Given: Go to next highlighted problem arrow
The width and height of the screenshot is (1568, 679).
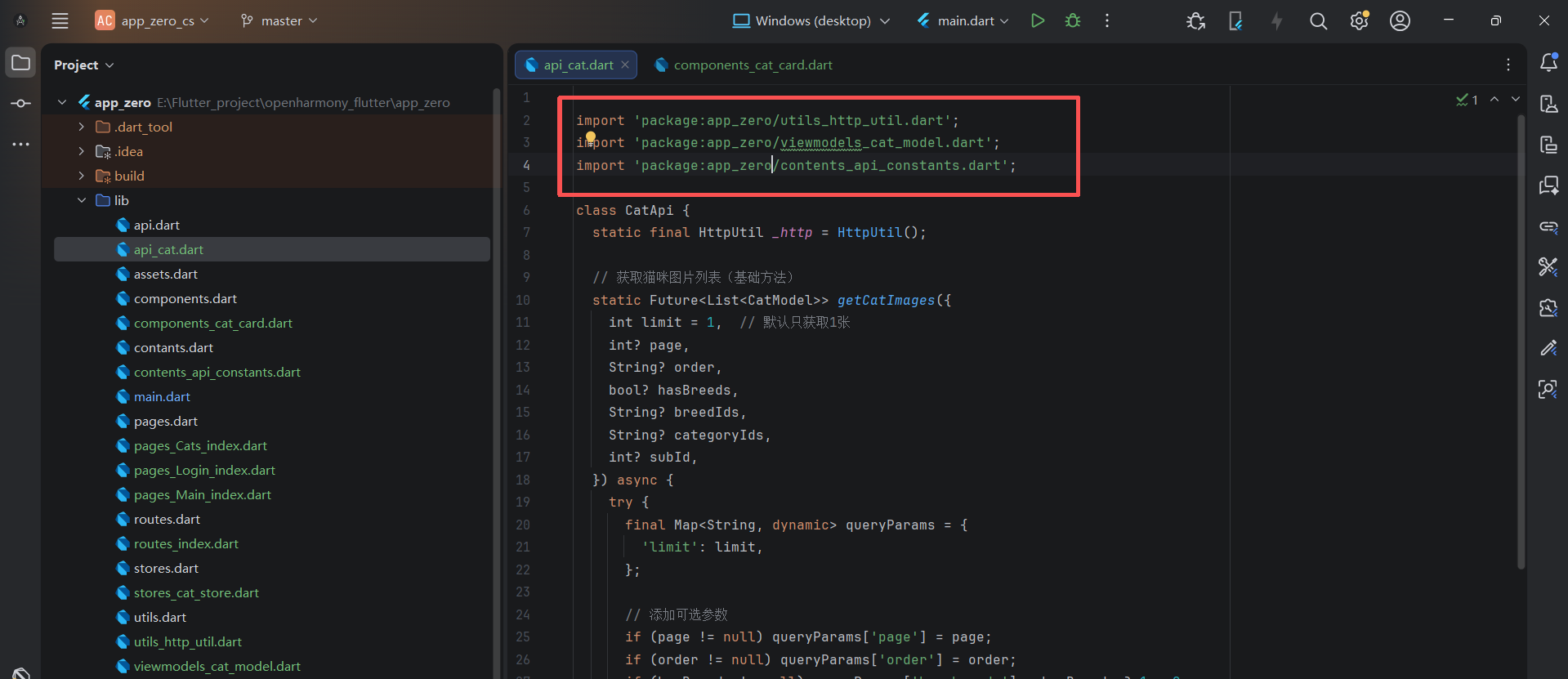Looking at the screenshot, I should click(x=1516, y=99).
